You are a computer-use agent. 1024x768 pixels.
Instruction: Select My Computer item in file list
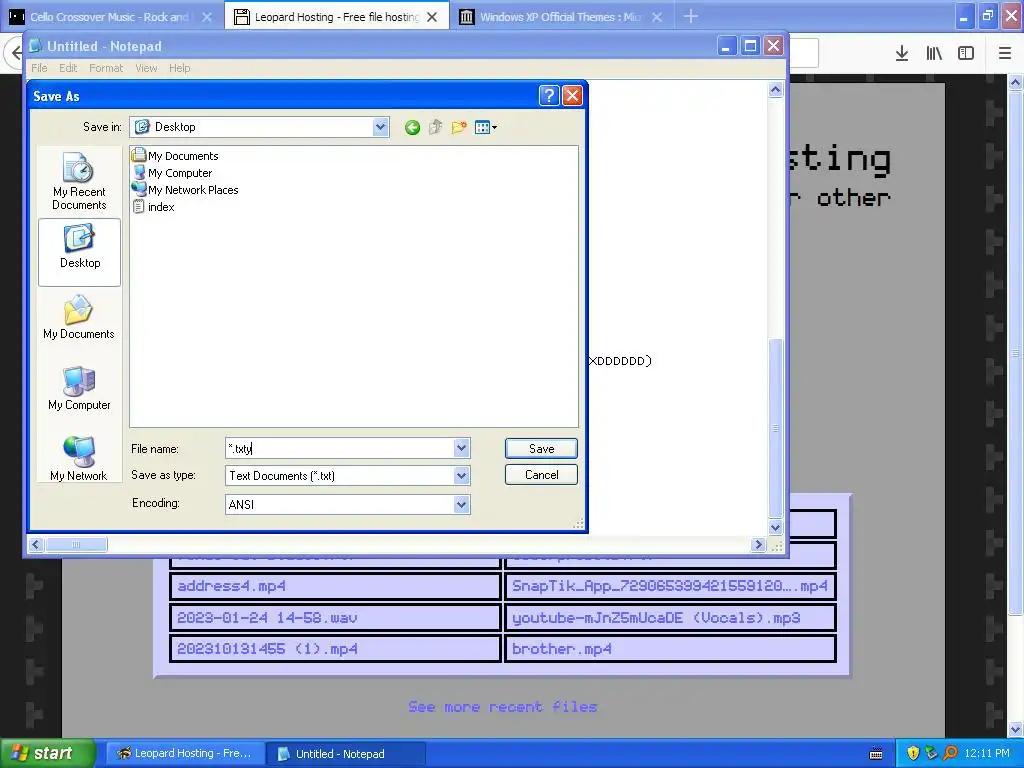172,173
